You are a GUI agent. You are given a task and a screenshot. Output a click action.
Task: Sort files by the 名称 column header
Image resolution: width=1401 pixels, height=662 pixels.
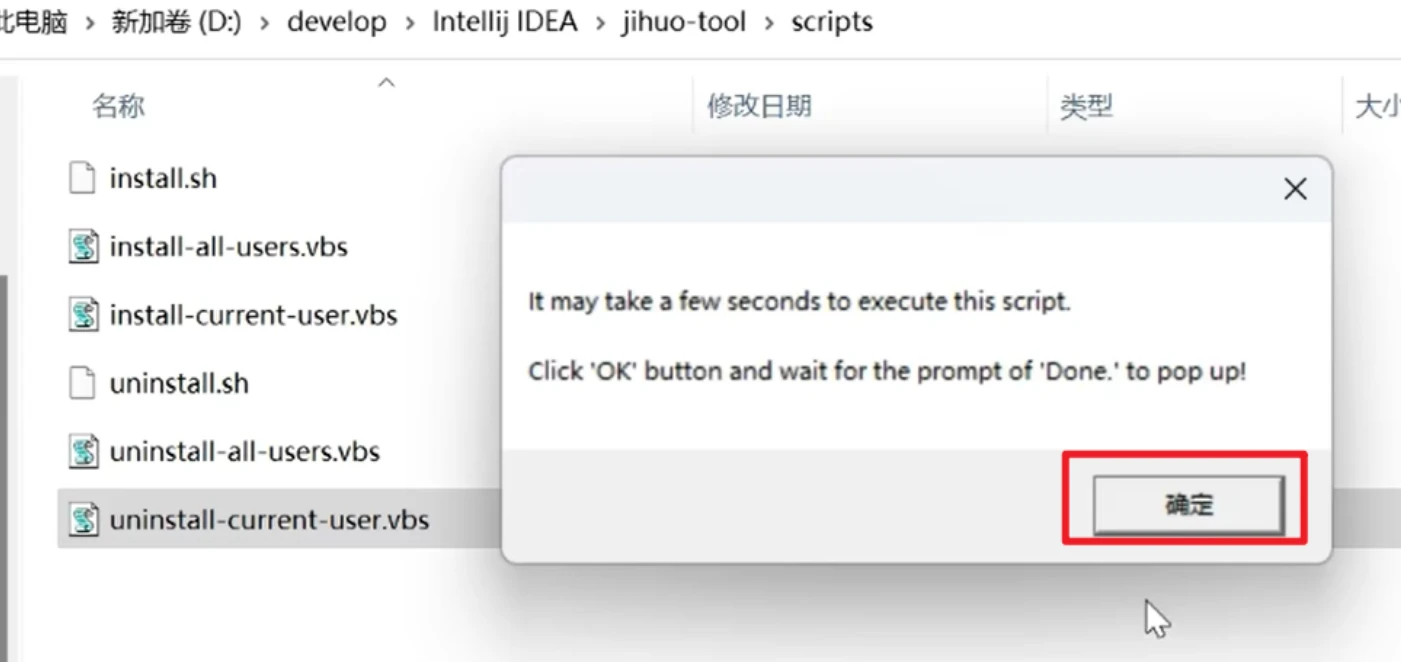pos(118,106)
